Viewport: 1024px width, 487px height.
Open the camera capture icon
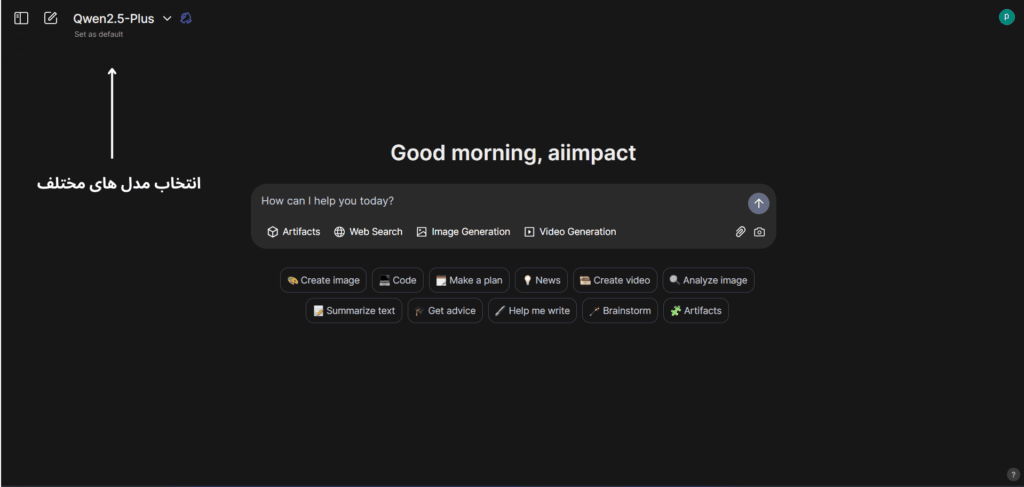point(760,232)
